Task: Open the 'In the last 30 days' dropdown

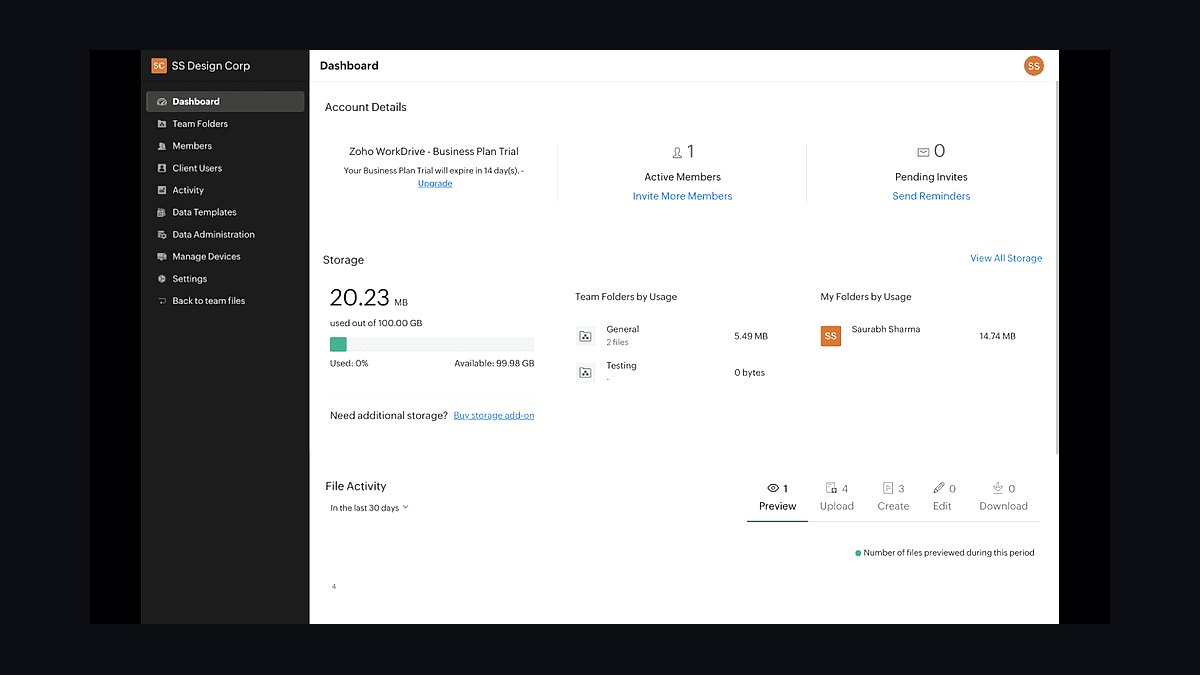Action: click(x=369, y=508)
